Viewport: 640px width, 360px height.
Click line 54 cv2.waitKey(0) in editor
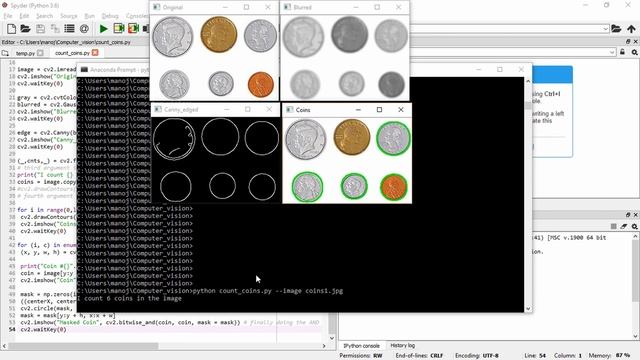43,329
